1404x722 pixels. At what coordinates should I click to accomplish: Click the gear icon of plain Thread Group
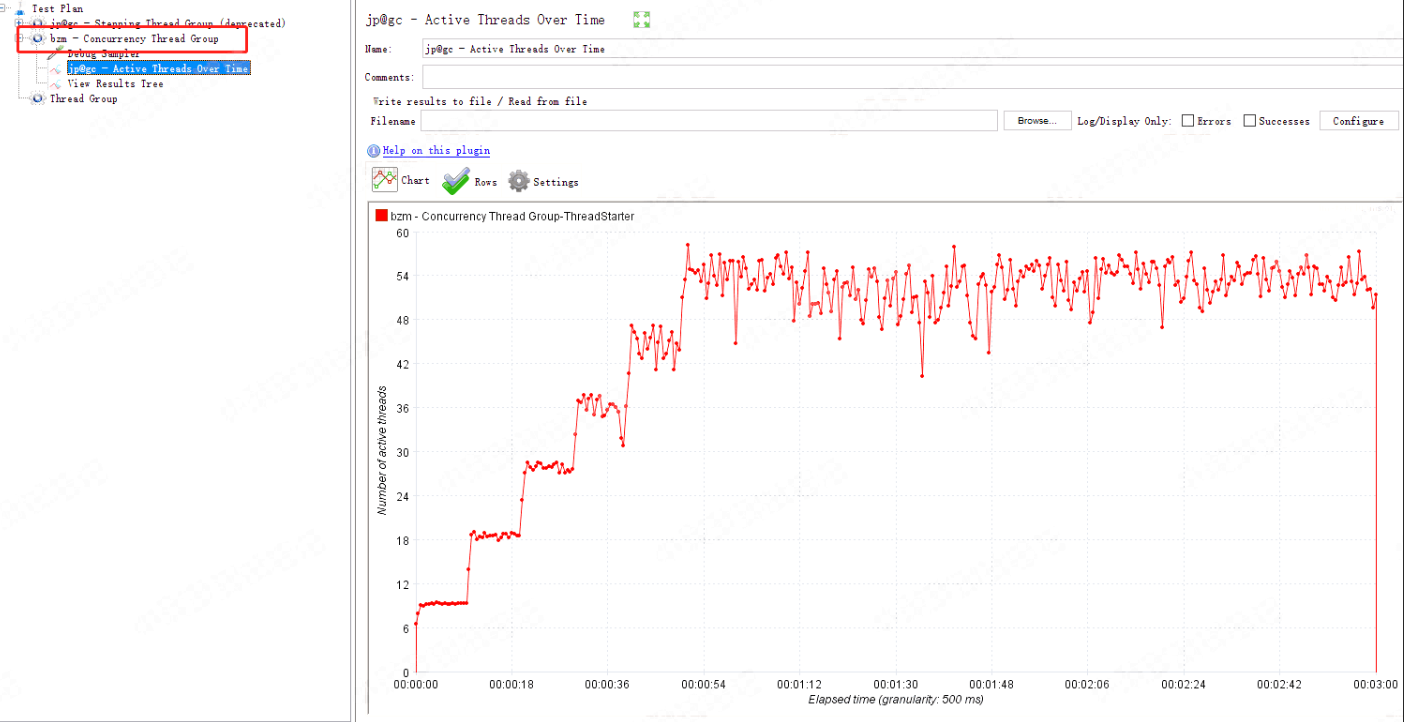pyautogui.click(x=37, y=98)
